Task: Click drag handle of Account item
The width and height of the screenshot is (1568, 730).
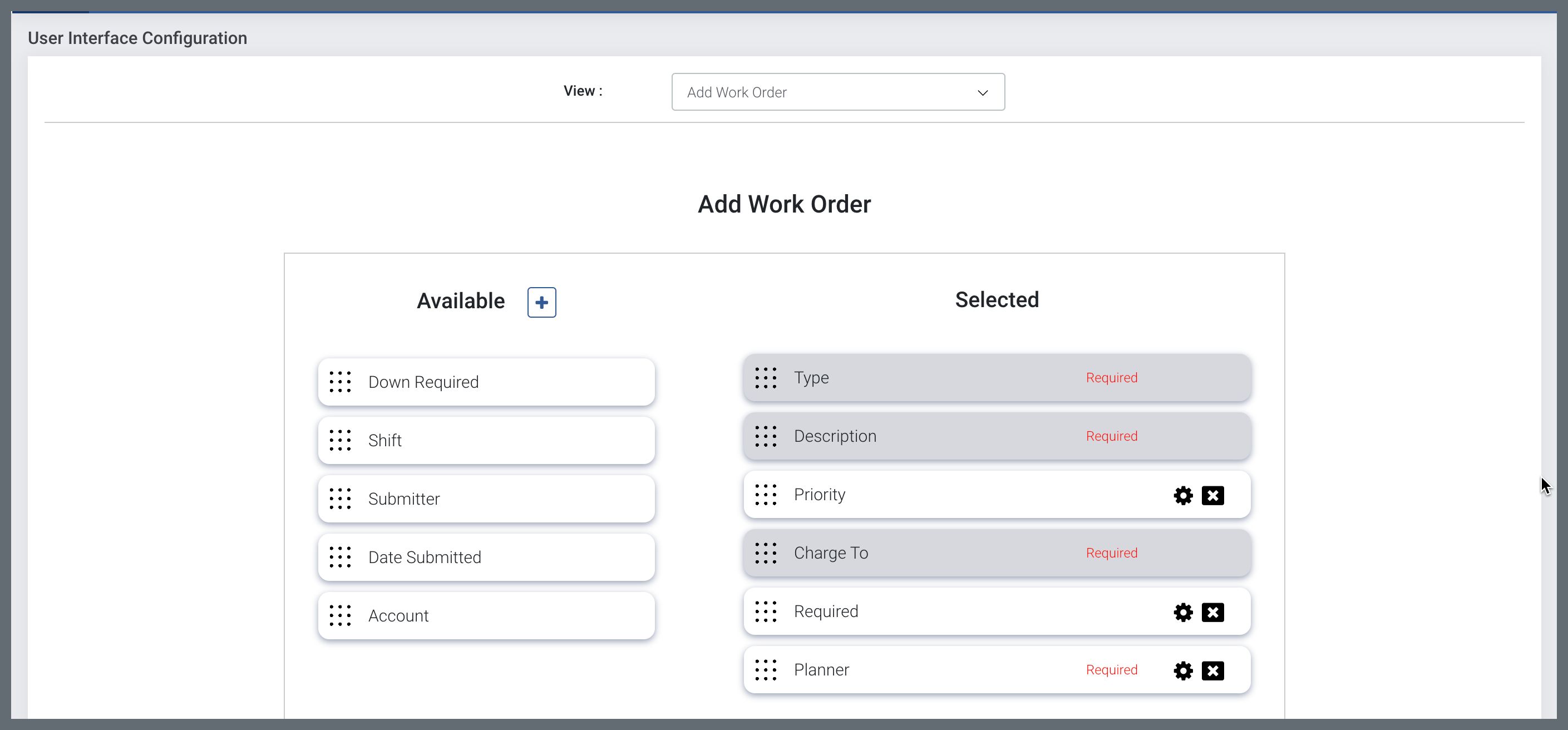Action: click(x=341, y=615)
